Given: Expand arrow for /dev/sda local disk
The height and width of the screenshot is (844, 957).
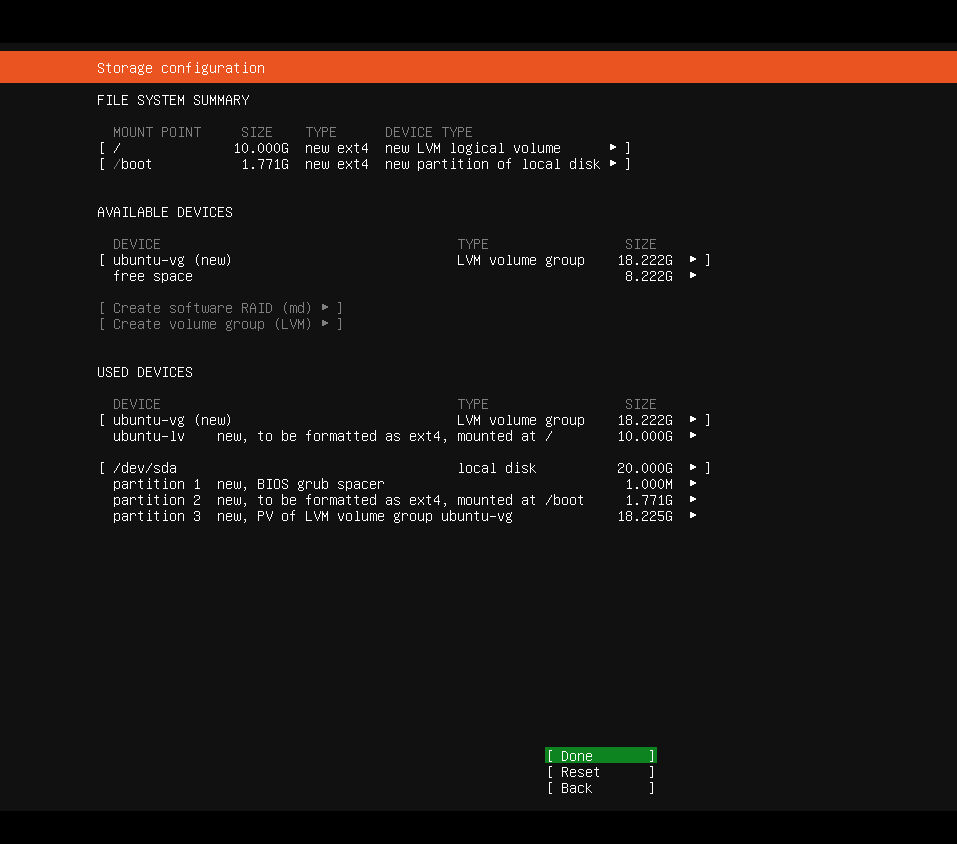Looking at the screenshot, I should [x=693, y=467].
